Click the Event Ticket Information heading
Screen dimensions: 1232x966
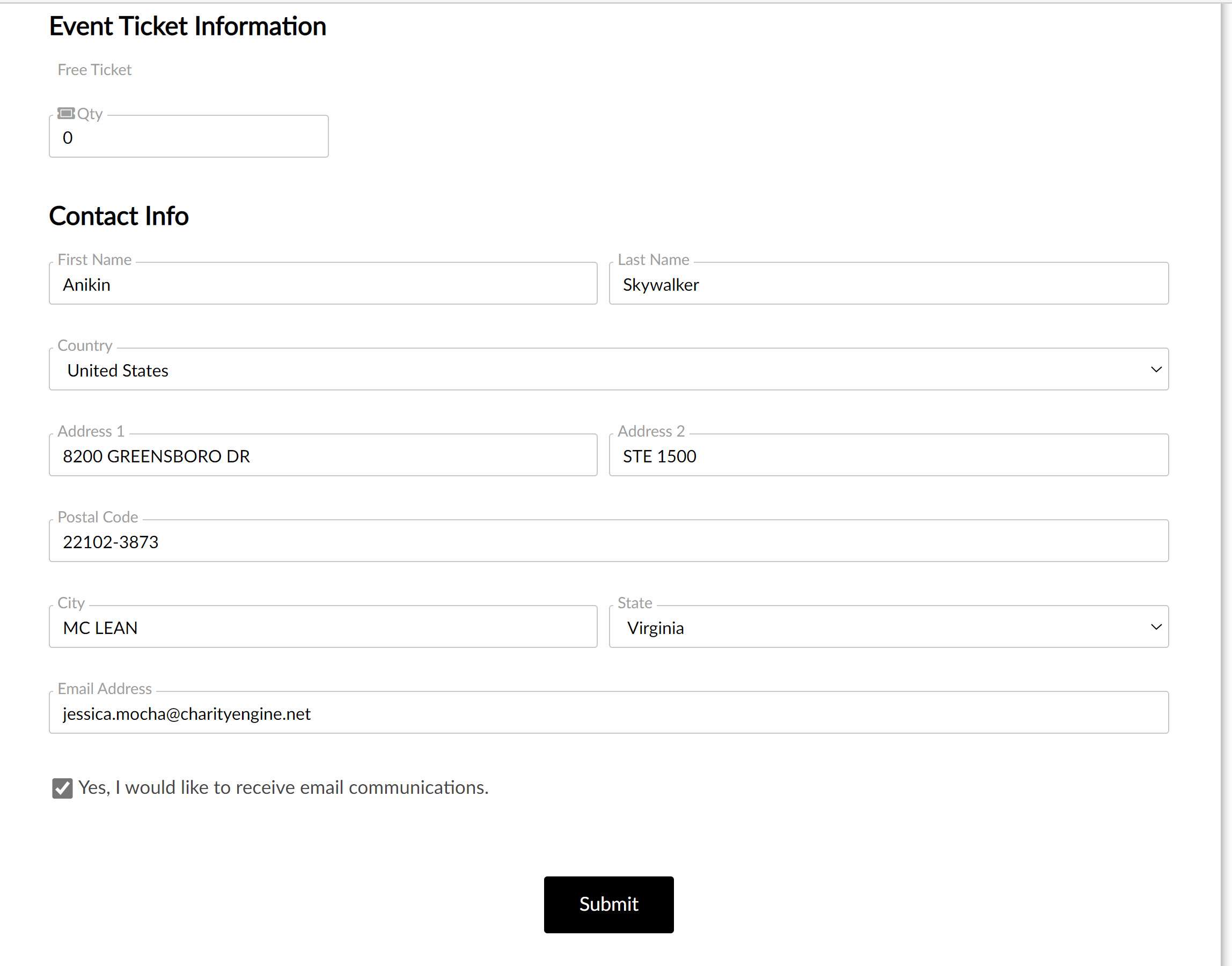click(x=188, y=27)
